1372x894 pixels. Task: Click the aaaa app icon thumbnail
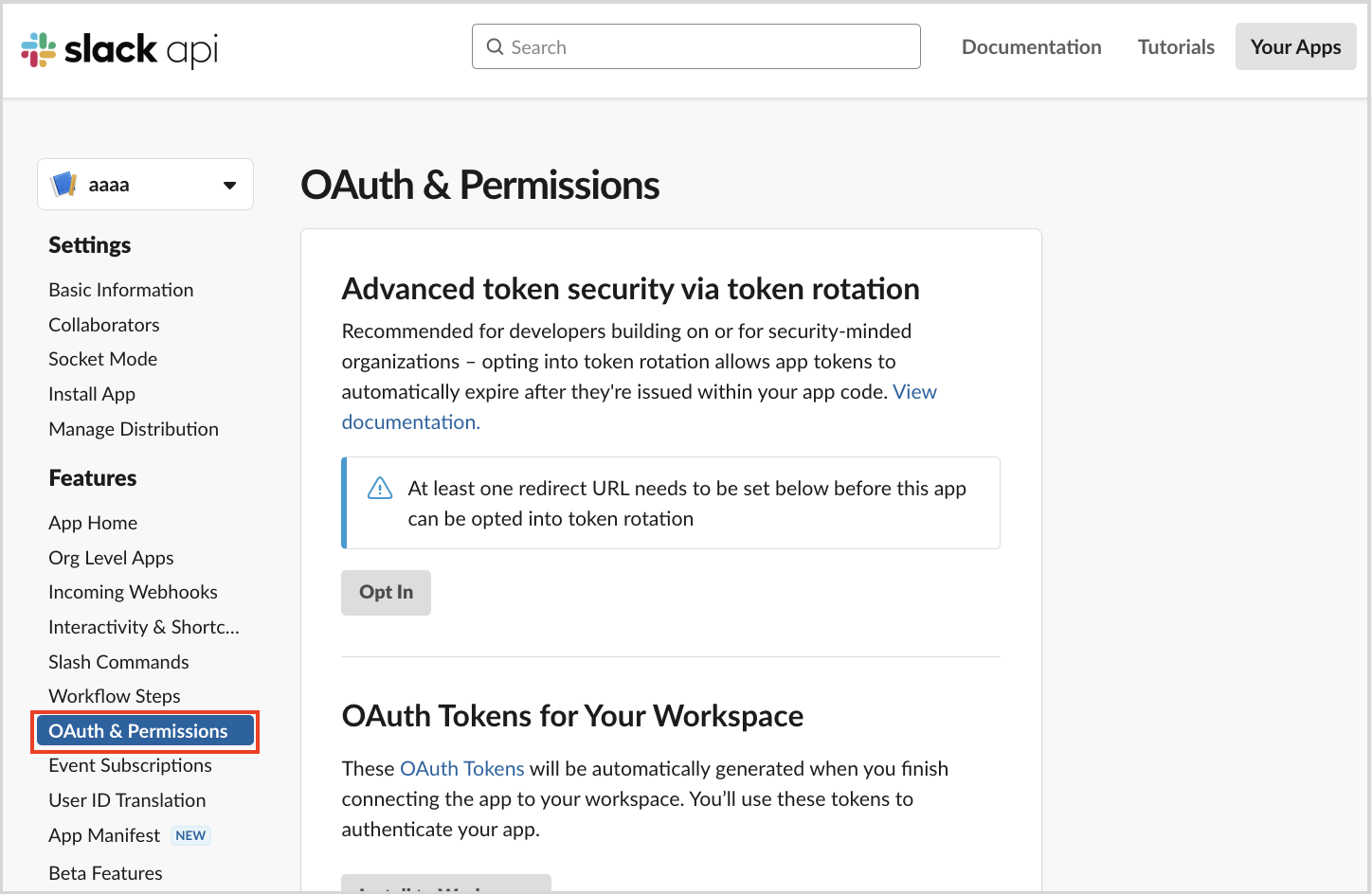(63, 184)
